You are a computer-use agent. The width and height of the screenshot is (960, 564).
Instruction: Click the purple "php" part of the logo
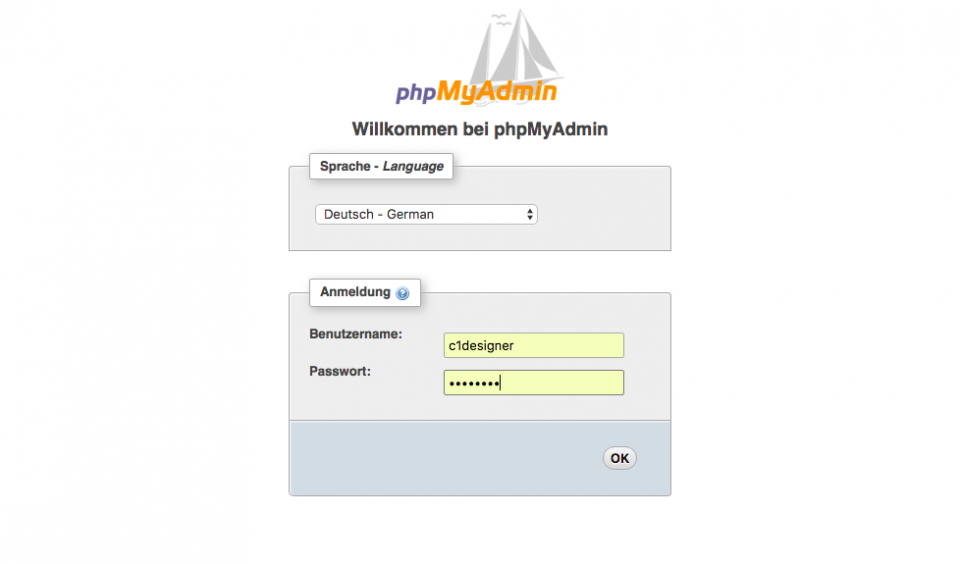(x=415, y=92)
